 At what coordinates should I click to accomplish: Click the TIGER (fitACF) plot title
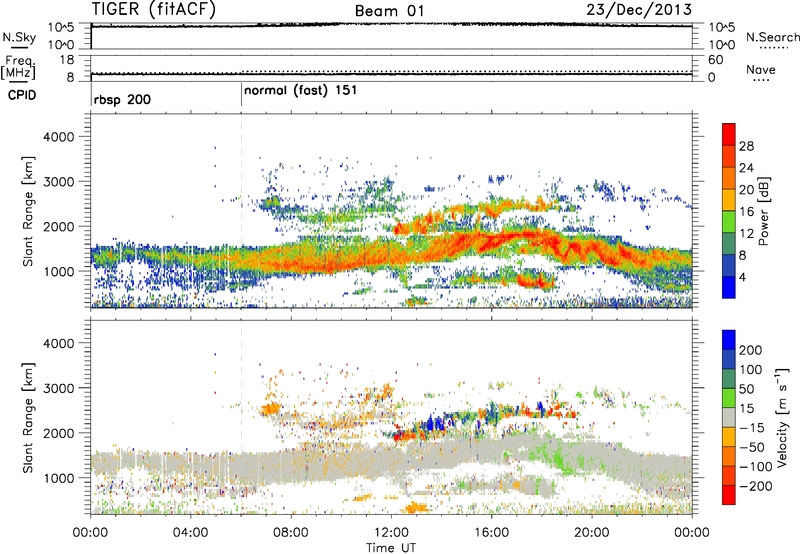pyautogui.click(x=154, y=9)
